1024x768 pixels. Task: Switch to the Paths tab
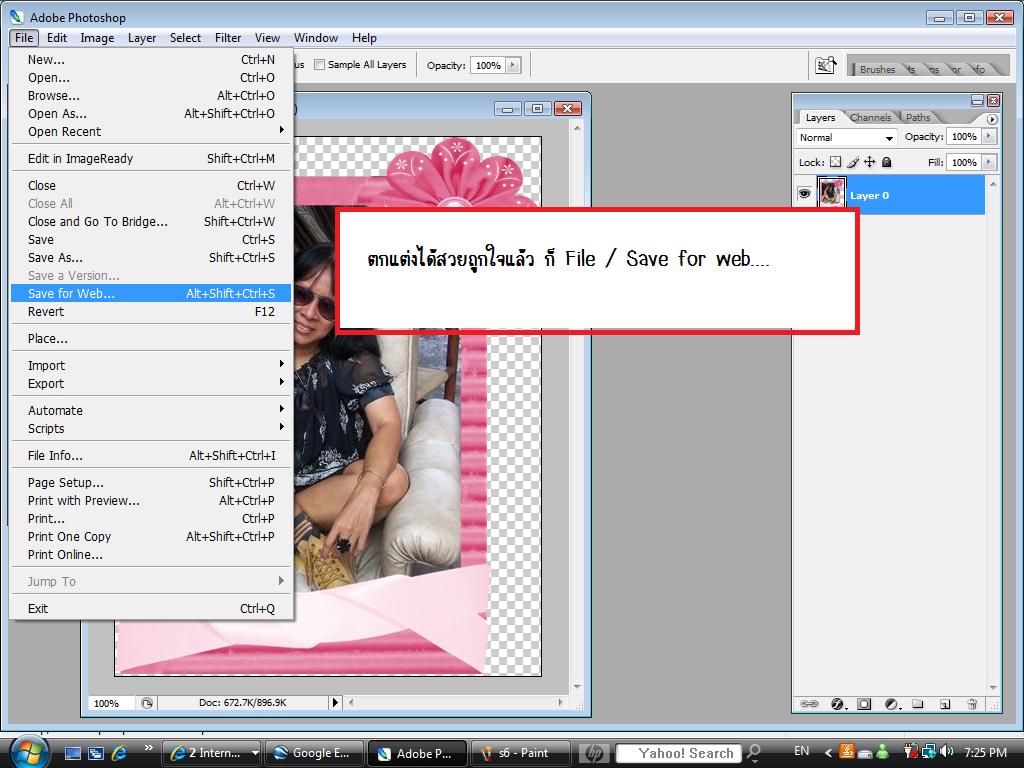tap(918, 118)
